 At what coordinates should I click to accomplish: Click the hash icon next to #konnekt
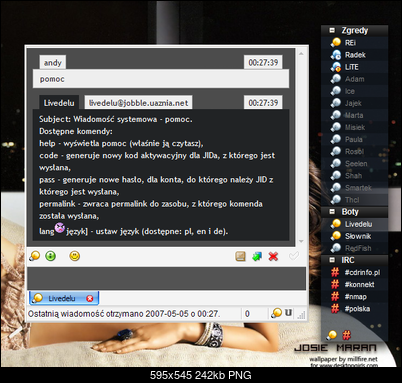click(335, 284)
